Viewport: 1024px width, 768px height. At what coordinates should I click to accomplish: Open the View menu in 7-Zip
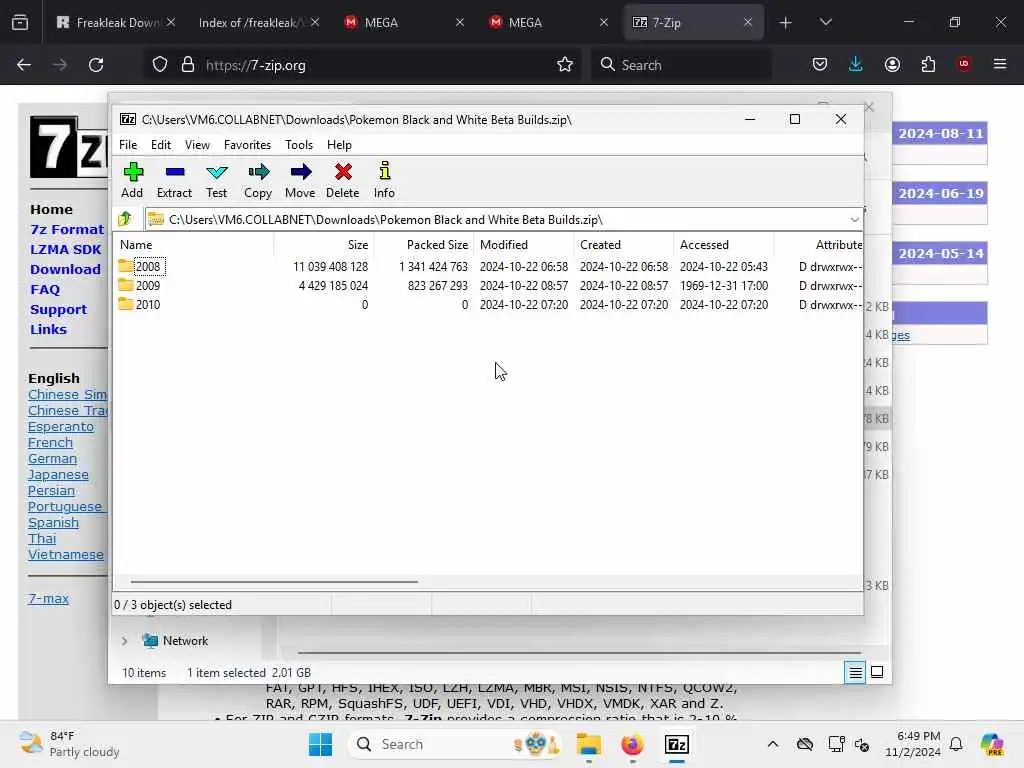pyautogui.click(x=197, y=145)
